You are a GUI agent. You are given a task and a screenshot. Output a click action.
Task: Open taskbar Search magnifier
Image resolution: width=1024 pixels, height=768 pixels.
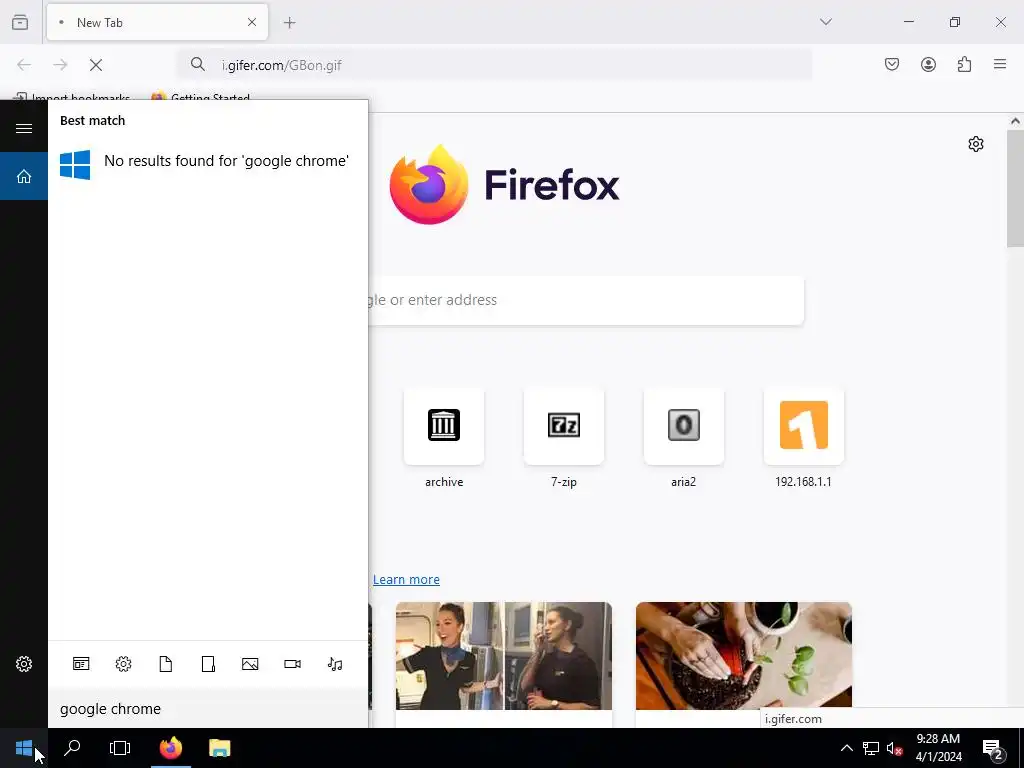click(72, 748)
